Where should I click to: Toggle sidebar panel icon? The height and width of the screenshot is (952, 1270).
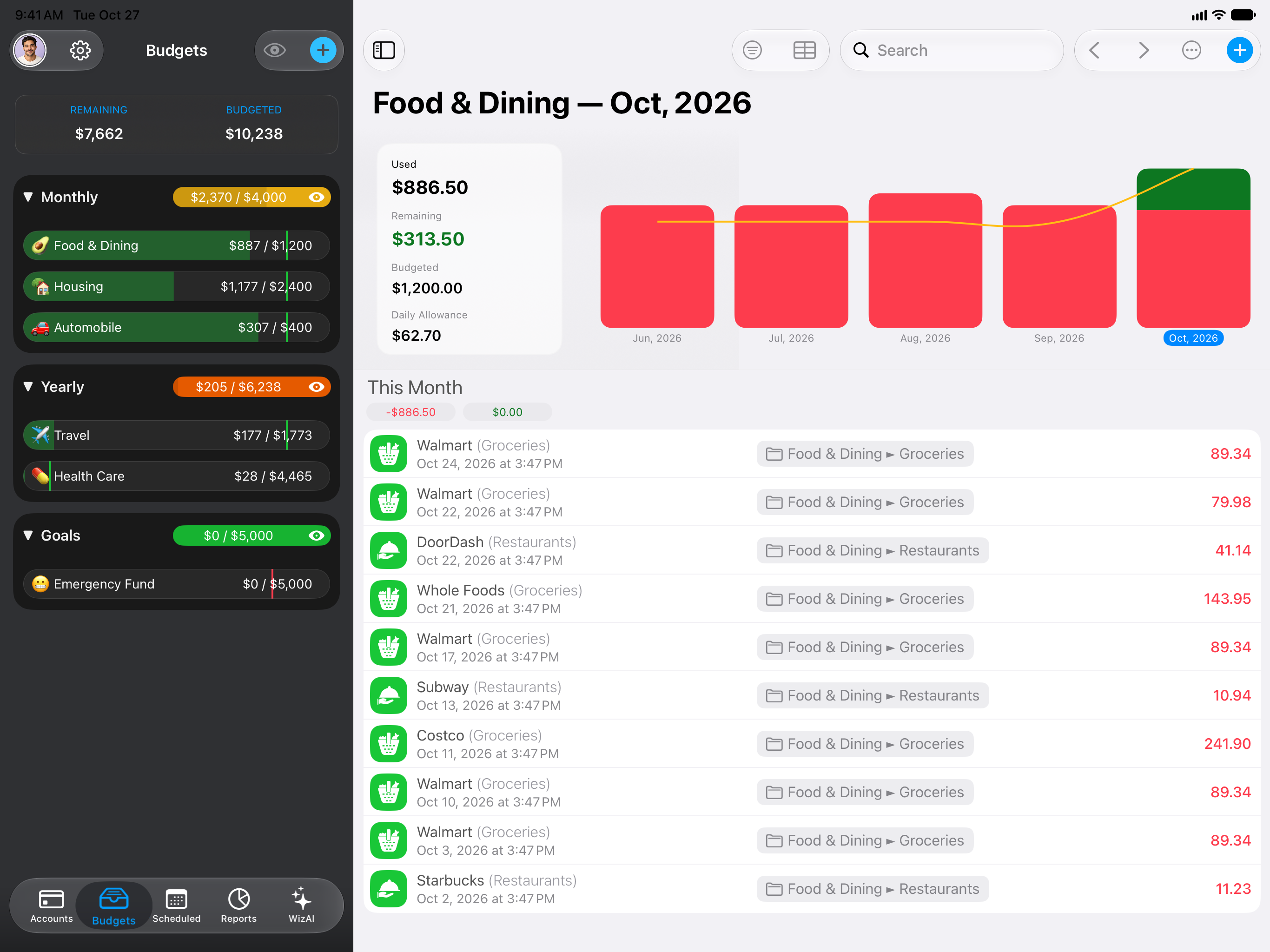[384, 51]
